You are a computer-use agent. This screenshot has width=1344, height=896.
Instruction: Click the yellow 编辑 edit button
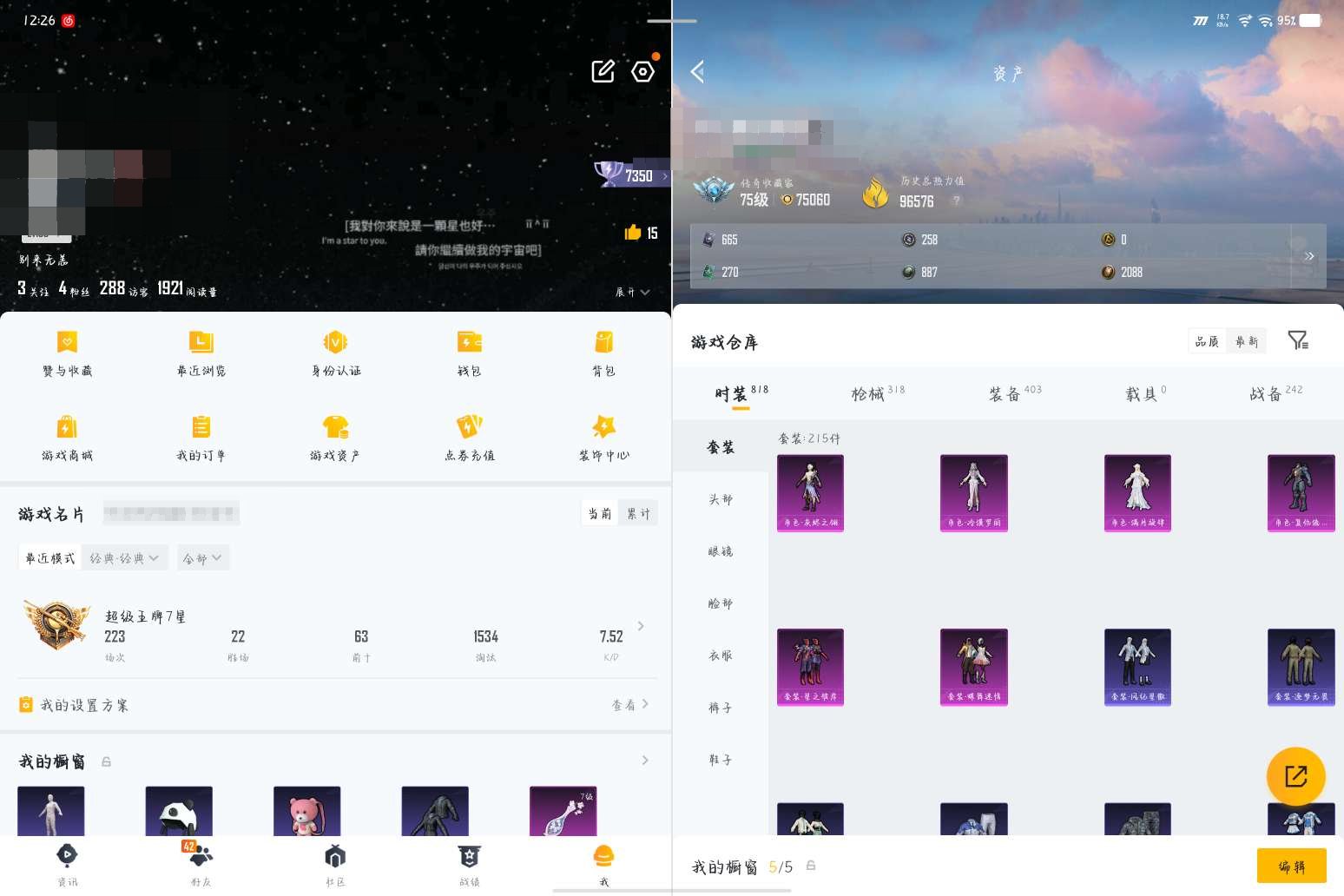coord(1292,866)
